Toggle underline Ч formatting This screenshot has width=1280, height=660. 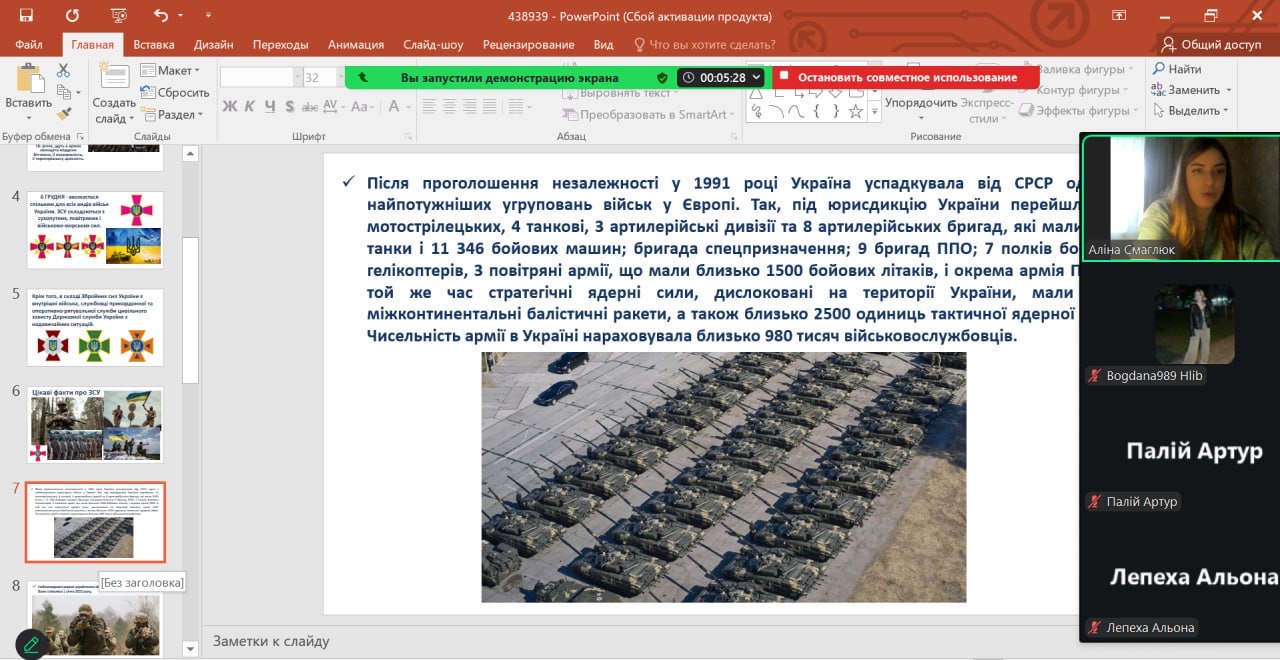pos(269,106)
